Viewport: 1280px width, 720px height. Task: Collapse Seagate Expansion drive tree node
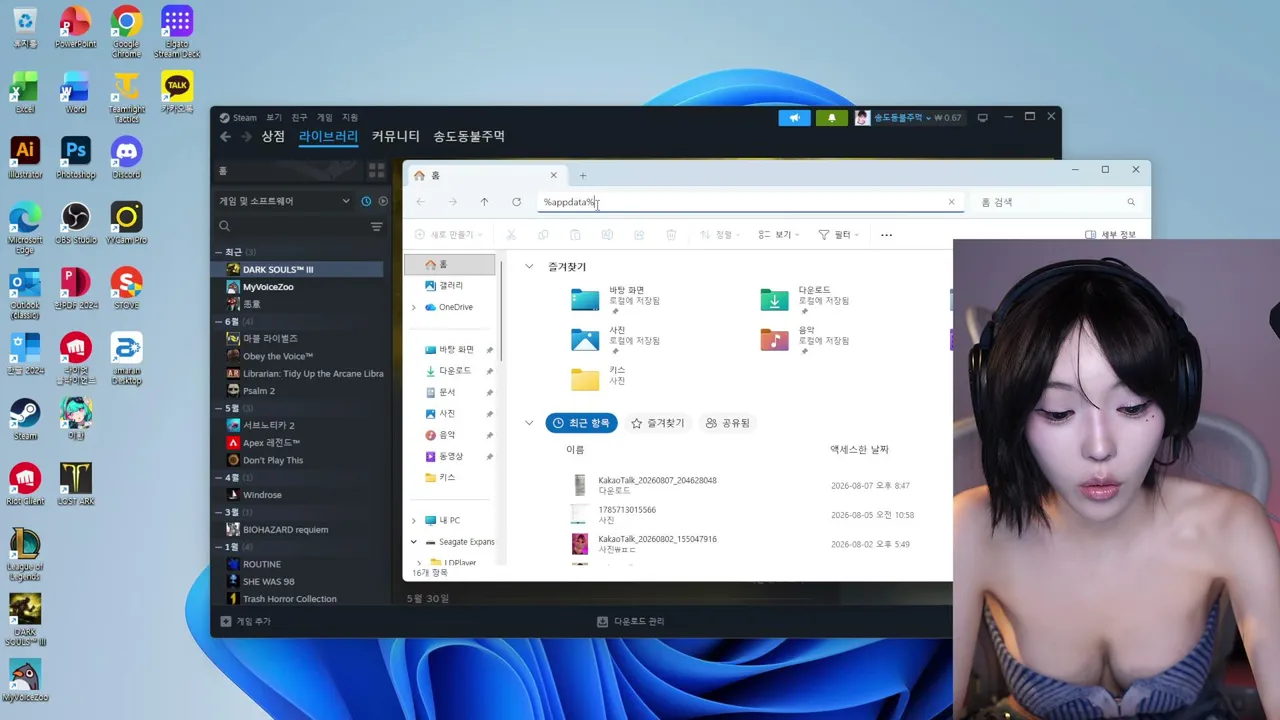[414, 542]
